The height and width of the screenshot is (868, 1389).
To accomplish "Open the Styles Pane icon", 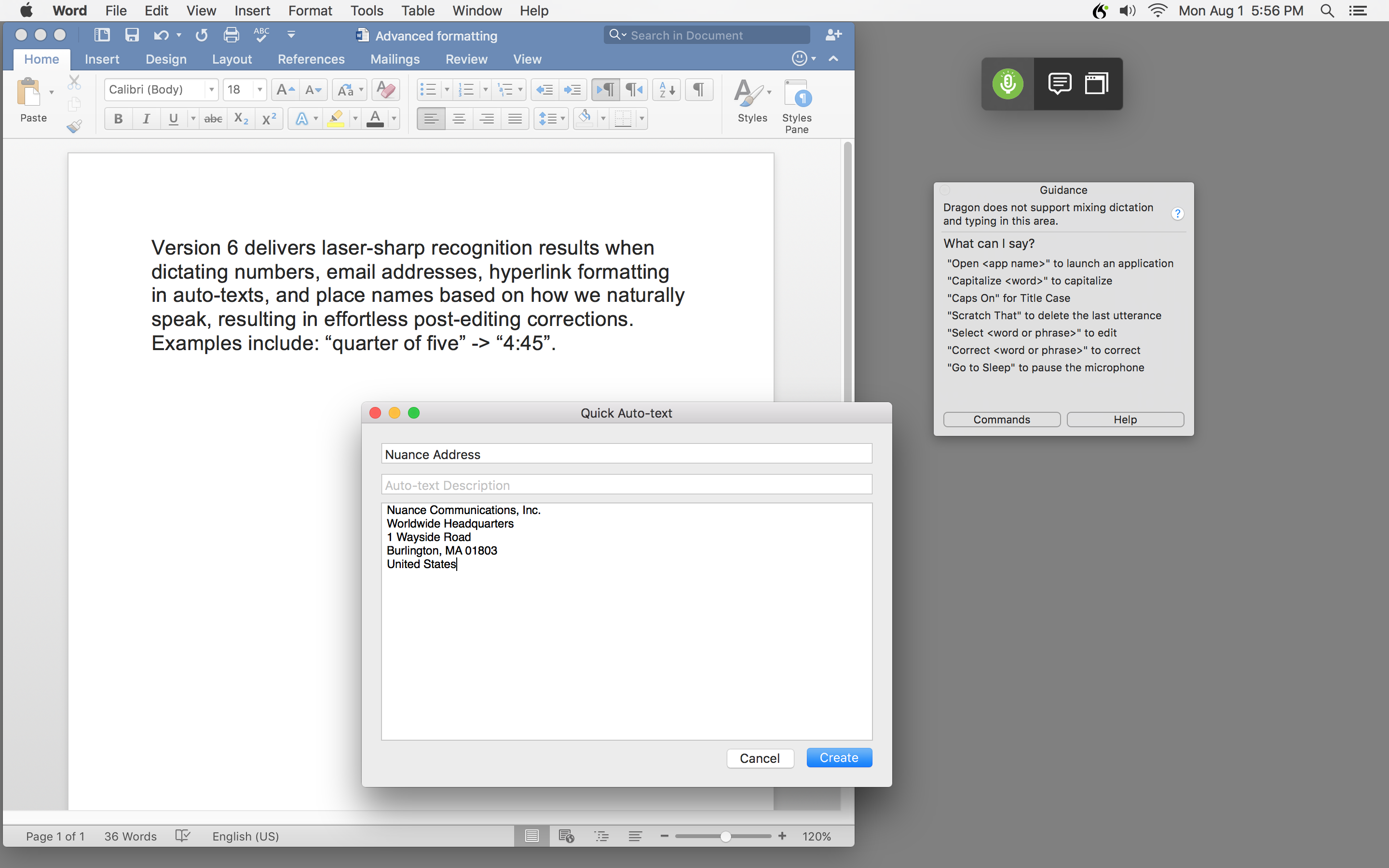I will pos(797,94).
